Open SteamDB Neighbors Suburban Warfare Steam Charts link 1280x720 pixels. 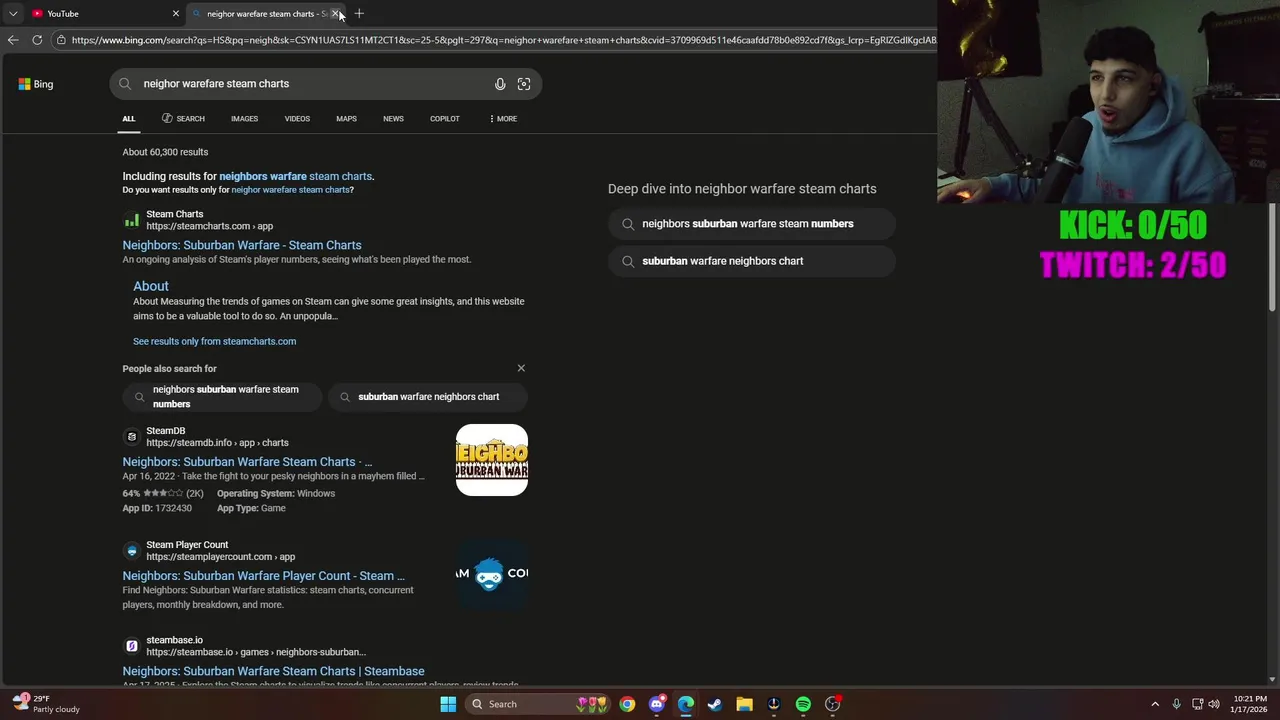click(247, 462)
